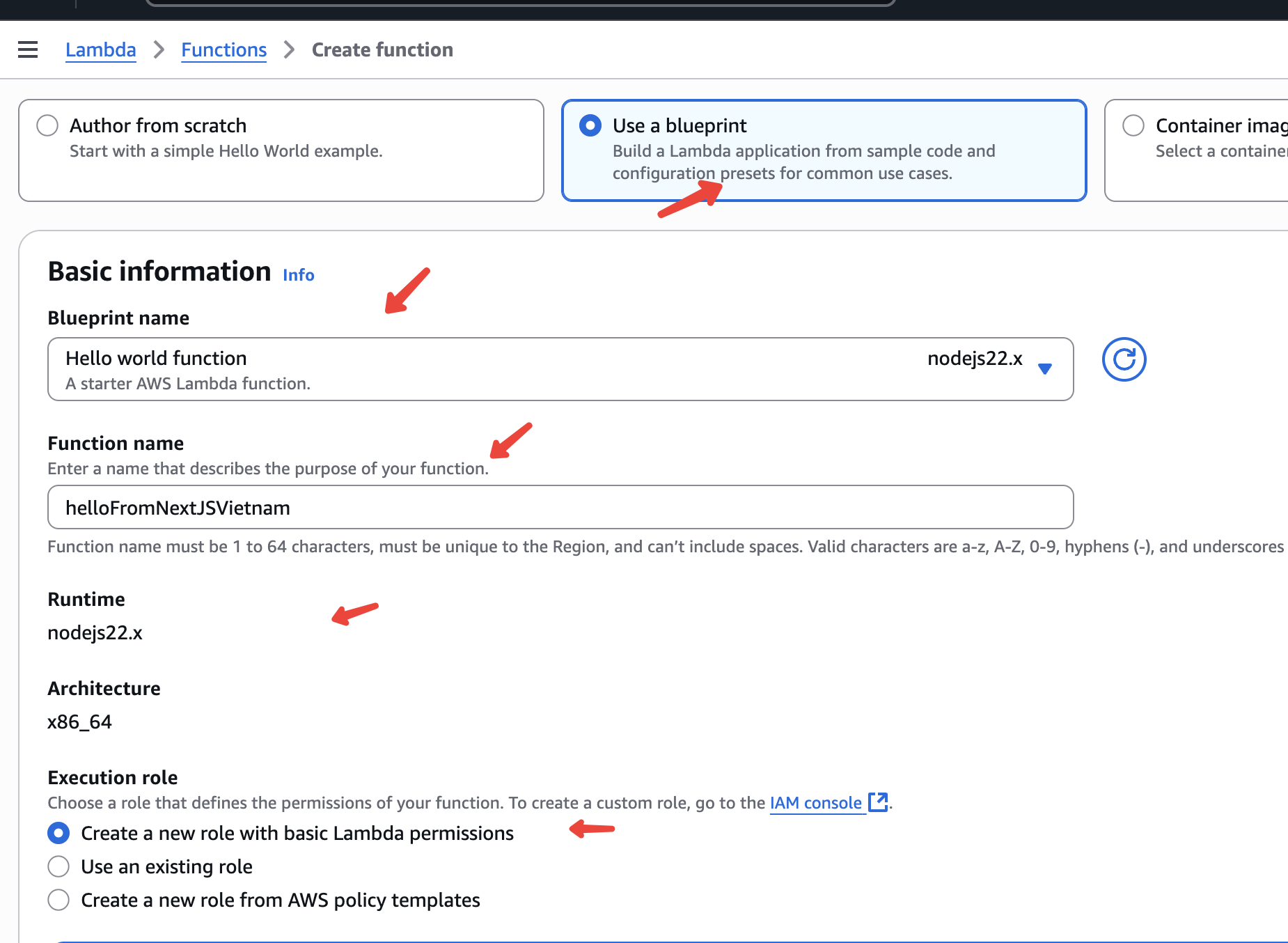Image resolution: width=1288 pixels, height=943 pixels.
Task: Click the breadcrumb chevron after Lambda
Action: [159, 50]
